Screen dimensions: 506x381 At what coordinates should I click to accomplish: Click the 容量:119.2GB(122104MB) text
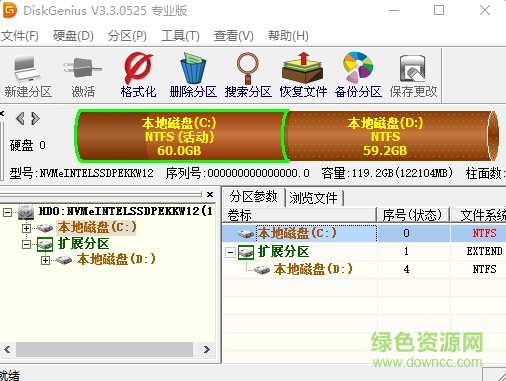387,173
